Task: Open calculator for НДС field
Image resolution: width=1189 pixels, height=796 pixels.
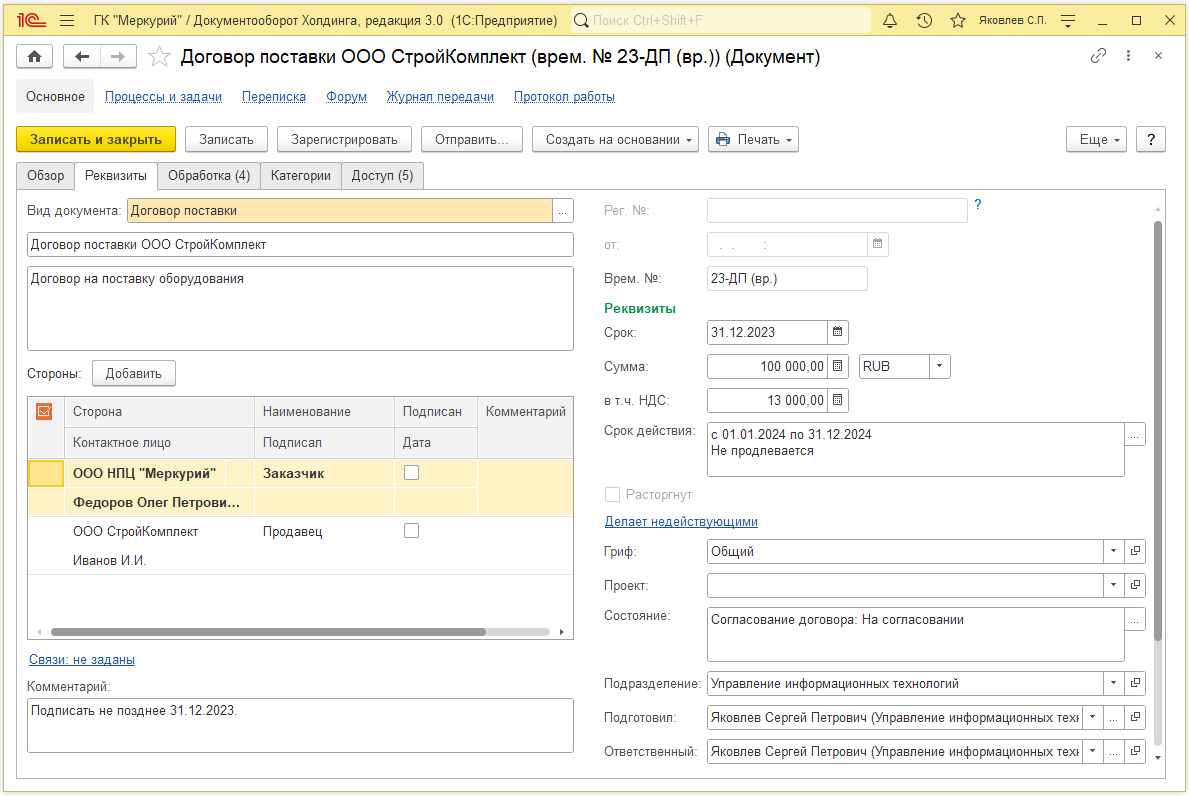Action: pos(838,401)
